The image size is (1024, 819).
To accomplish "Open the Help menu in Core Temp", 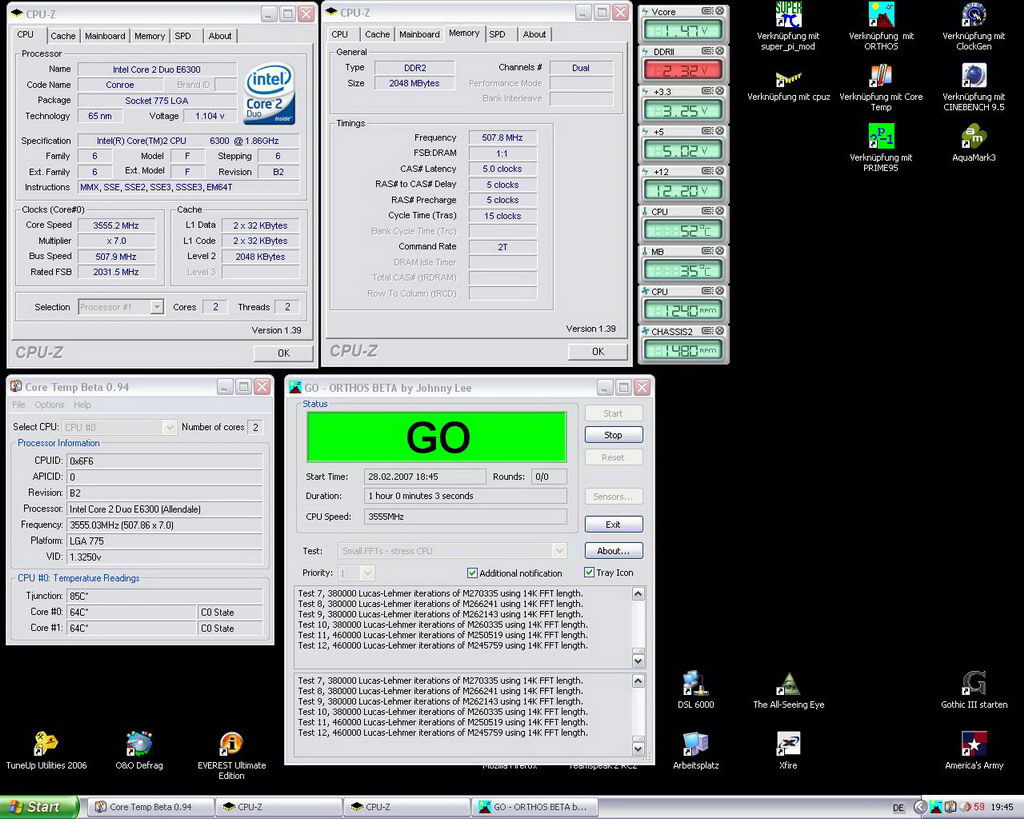I will point(82,405).
